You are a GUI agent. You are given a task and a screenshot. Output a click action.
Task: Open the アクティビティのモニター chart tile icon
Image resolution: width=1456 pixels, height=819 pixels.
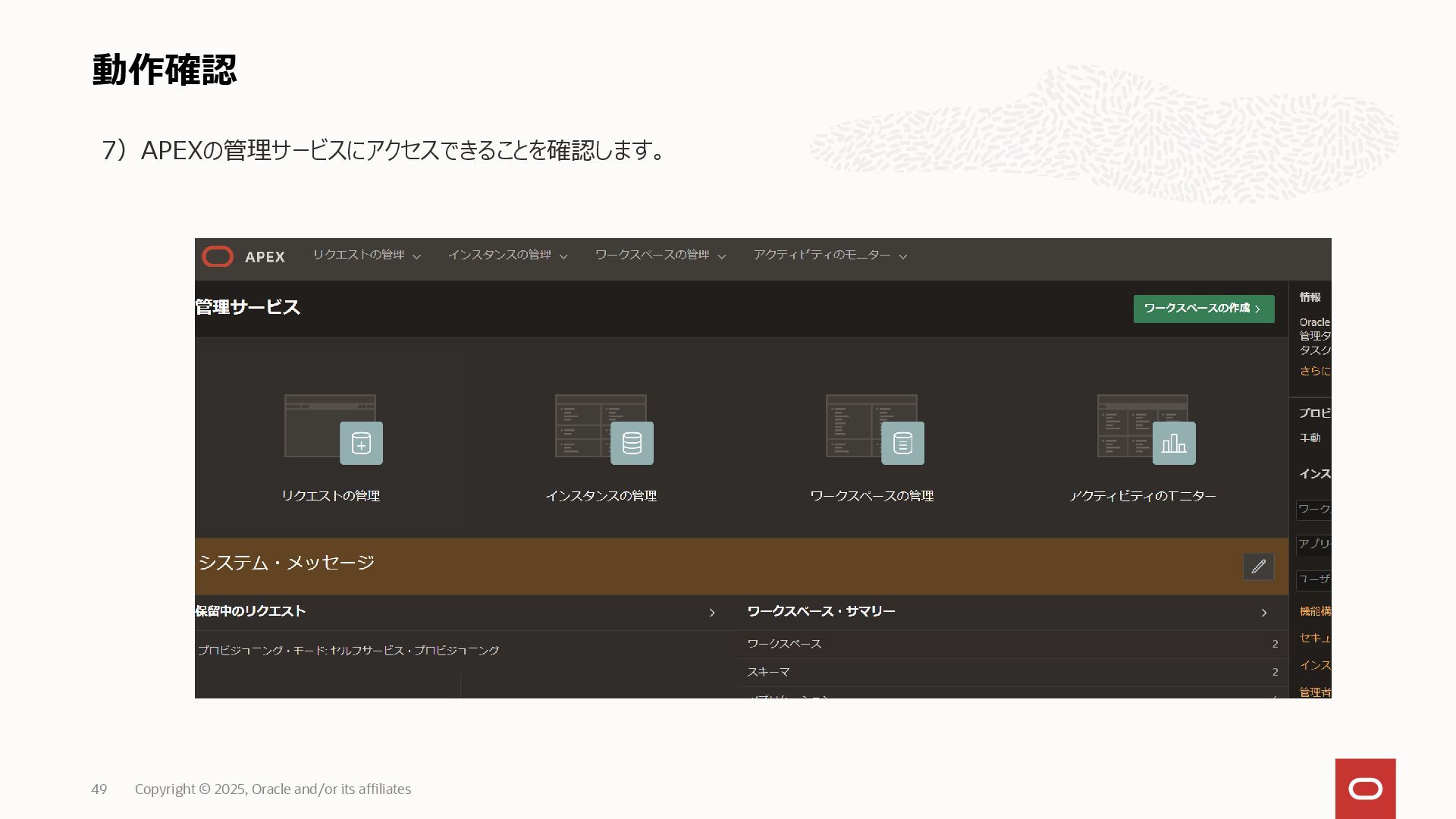(x=1147, y=429)
